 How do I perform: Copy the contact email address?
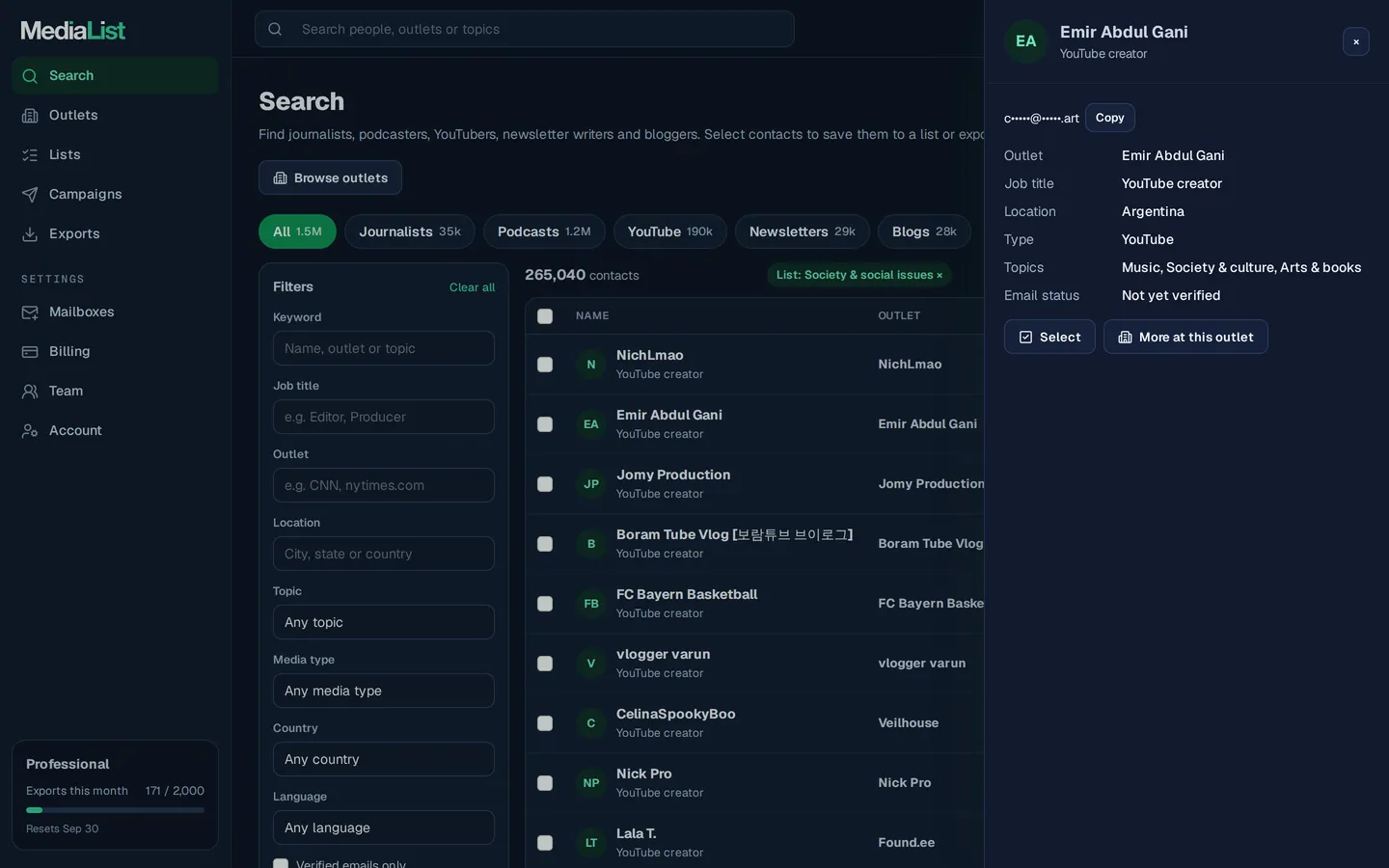point(1109,118)
